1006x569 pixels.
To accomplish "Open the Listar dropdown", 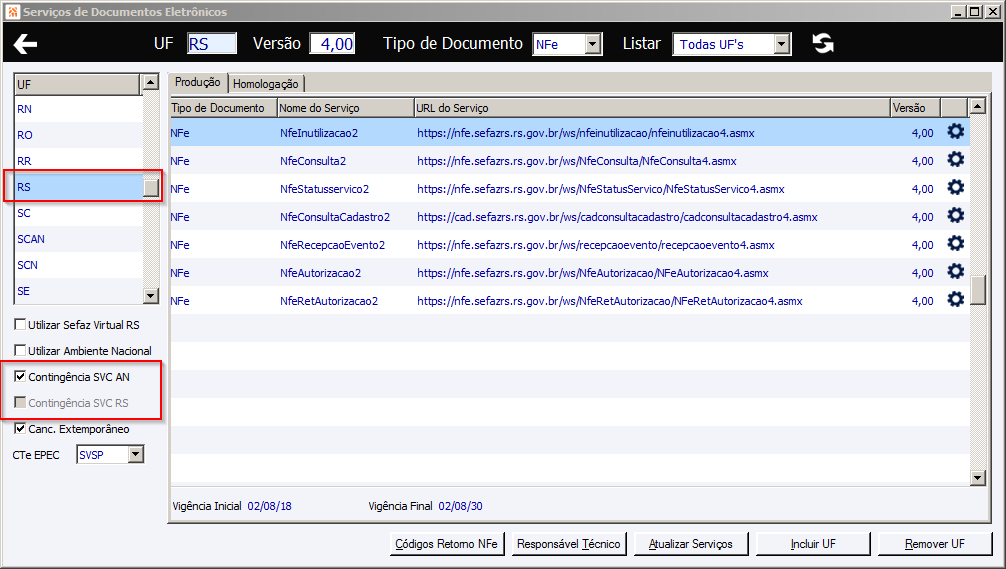I will pos(781,44).
